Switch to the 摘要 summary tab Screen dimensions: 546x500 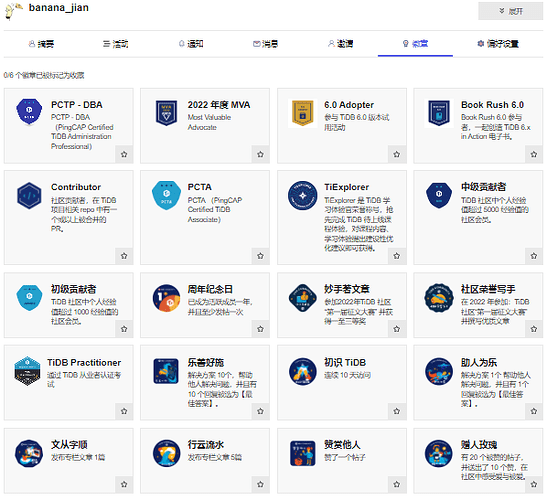point(41,44)
